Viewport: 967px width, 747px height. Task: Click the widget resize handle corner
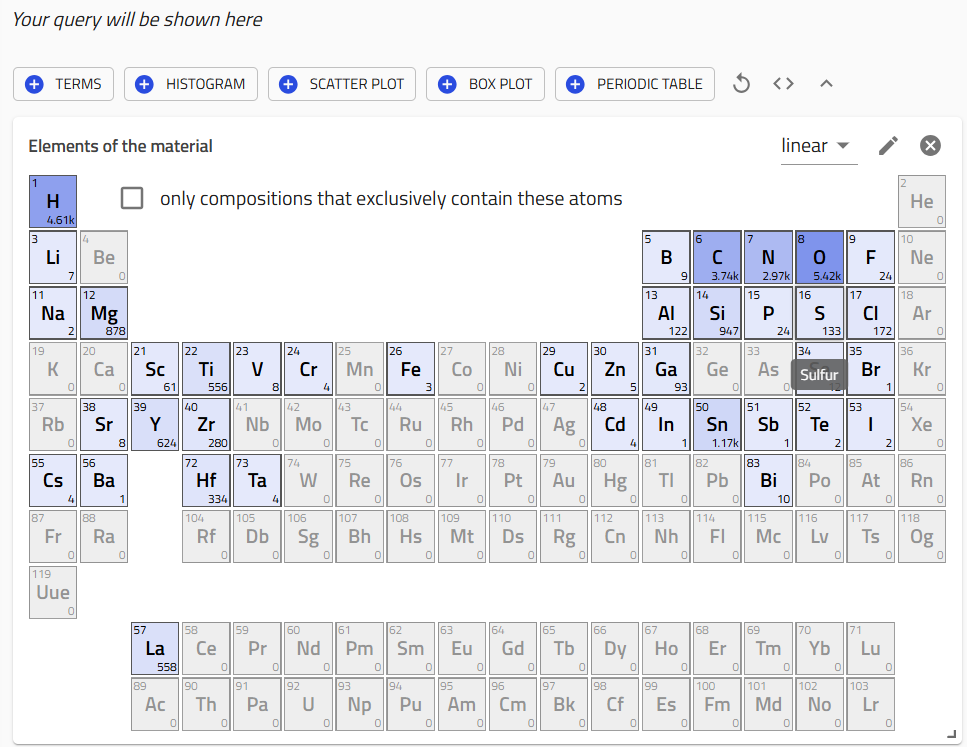point(951,733)
